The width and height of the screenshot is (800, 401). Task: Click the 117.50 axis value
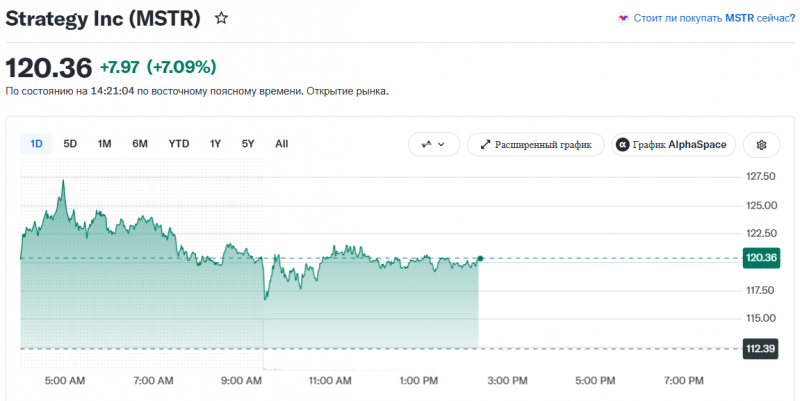[x=761, y=290]
